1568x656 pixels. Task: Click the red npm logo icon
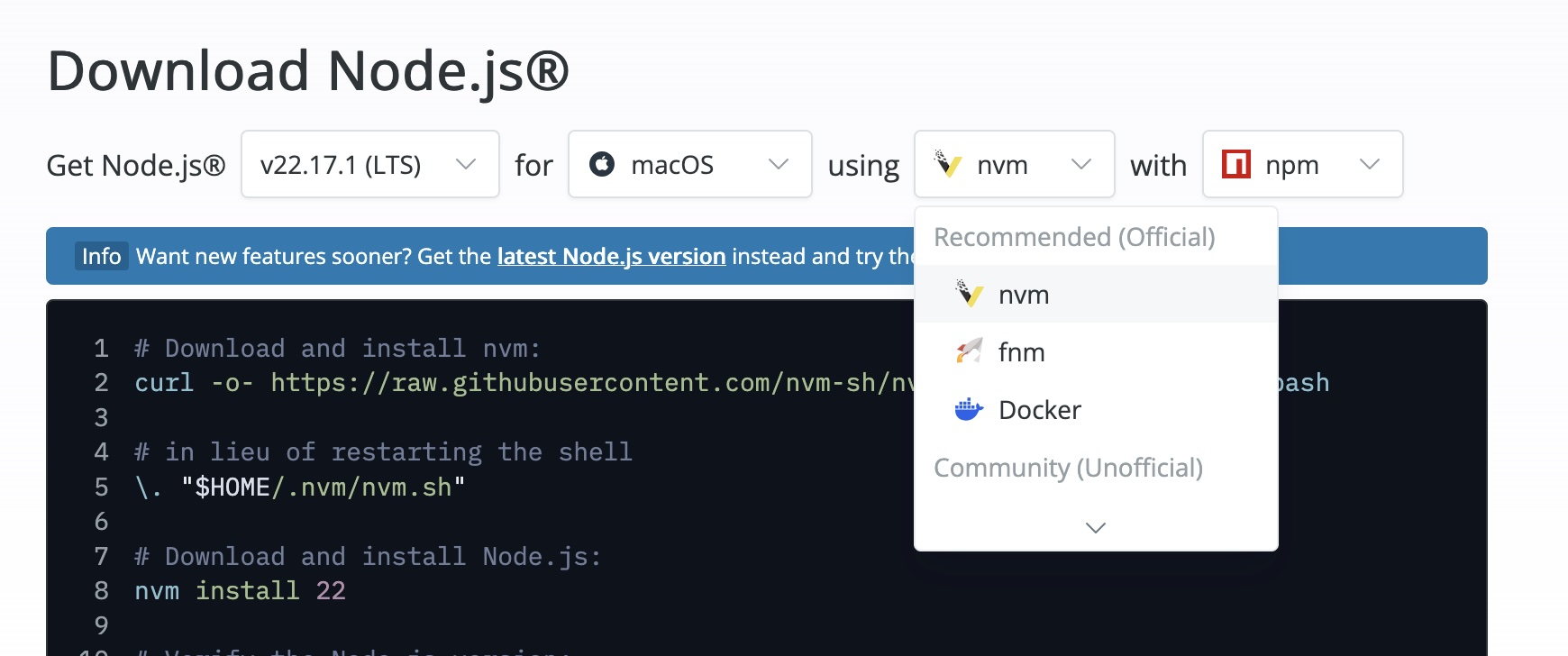click(1236, 164)
